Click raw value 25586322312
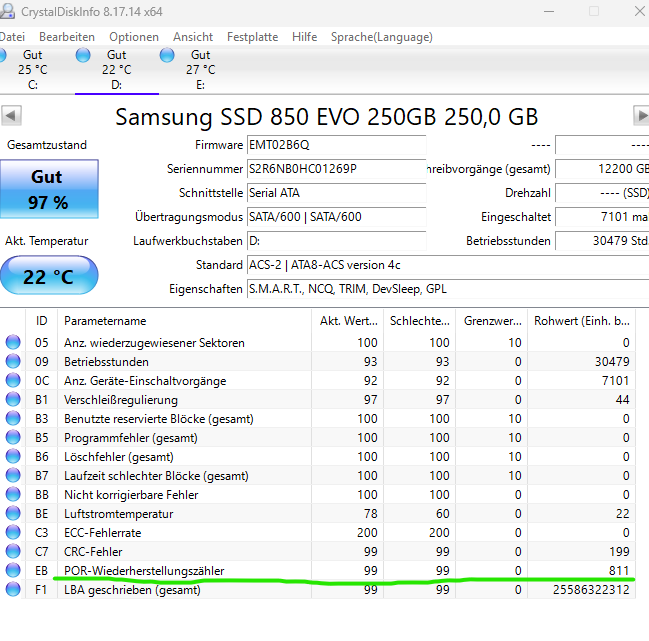This screenshot has width=649, height=641. pos(591,589)
